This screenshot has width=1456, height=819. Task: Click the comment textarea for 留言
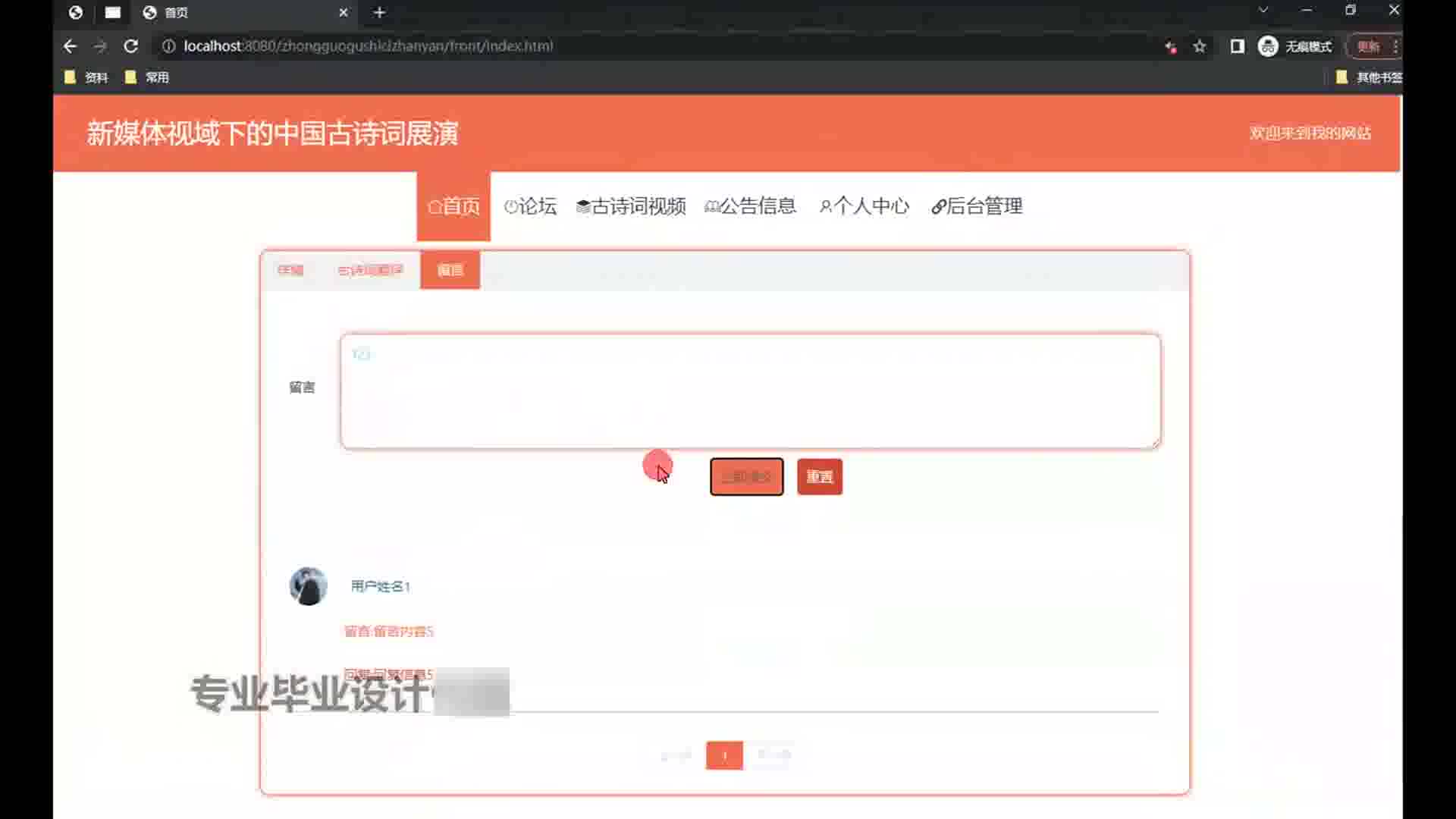(749, 391)
